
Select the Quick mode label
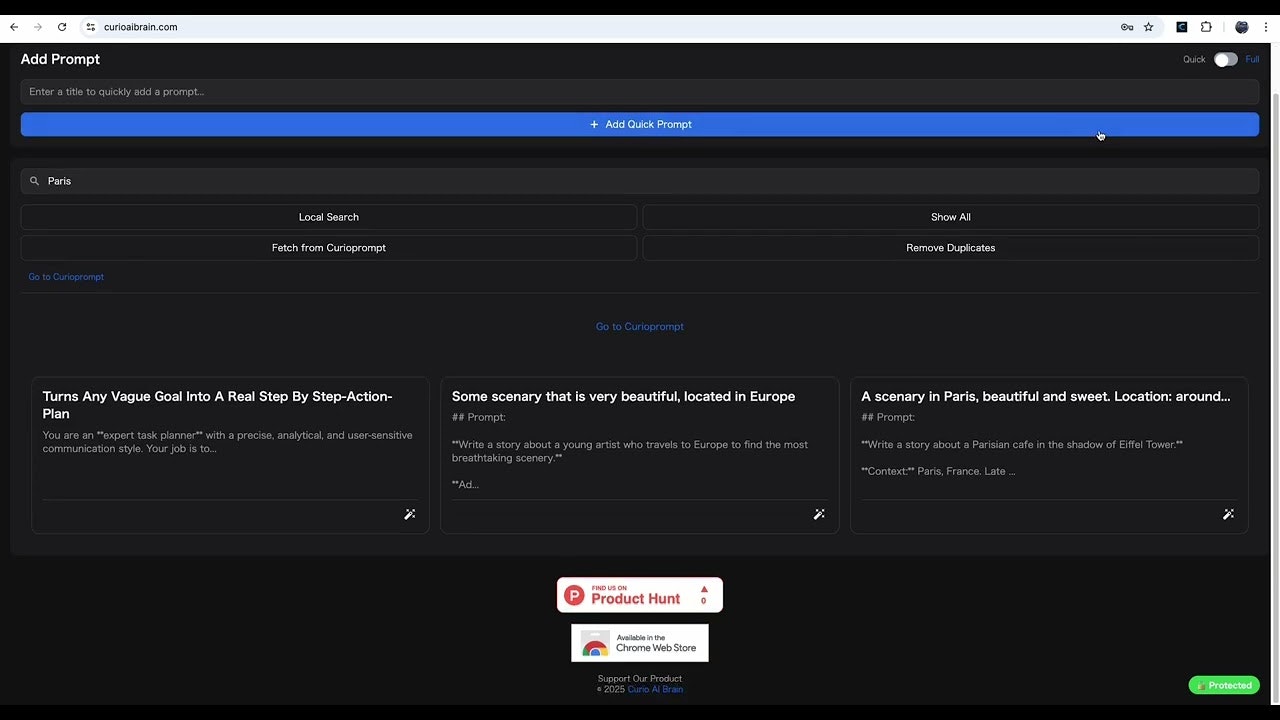(x=1194, y=59)
